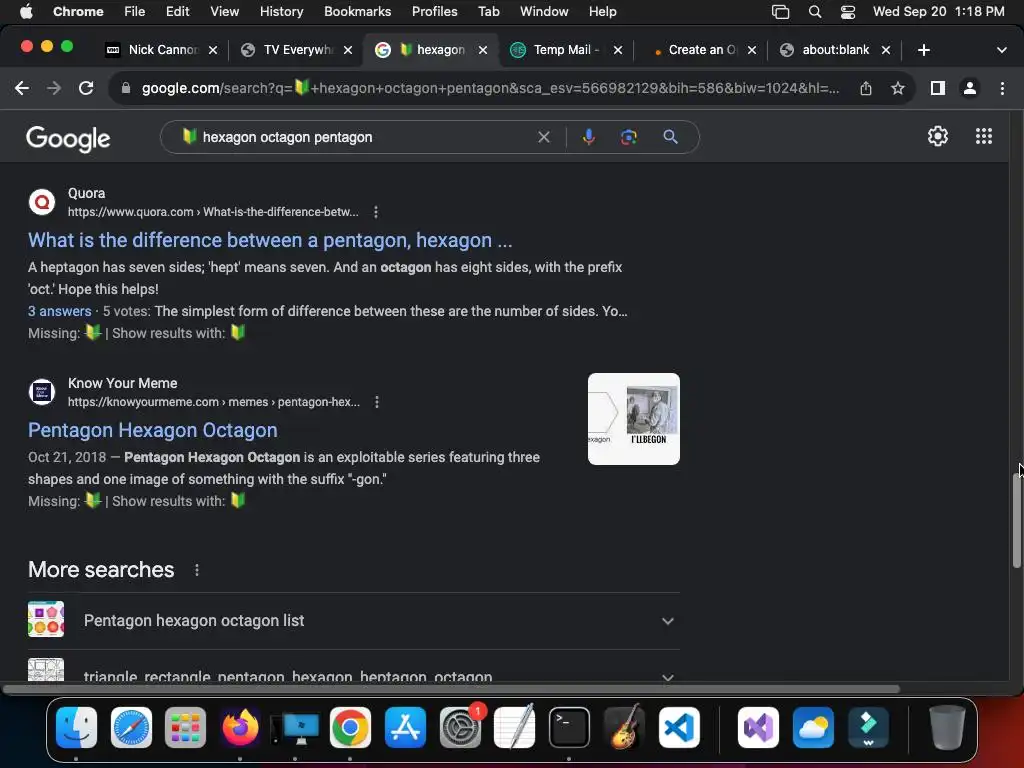
Task: Click the horizontal scrollbar at bottom
Action: [451, 689]
